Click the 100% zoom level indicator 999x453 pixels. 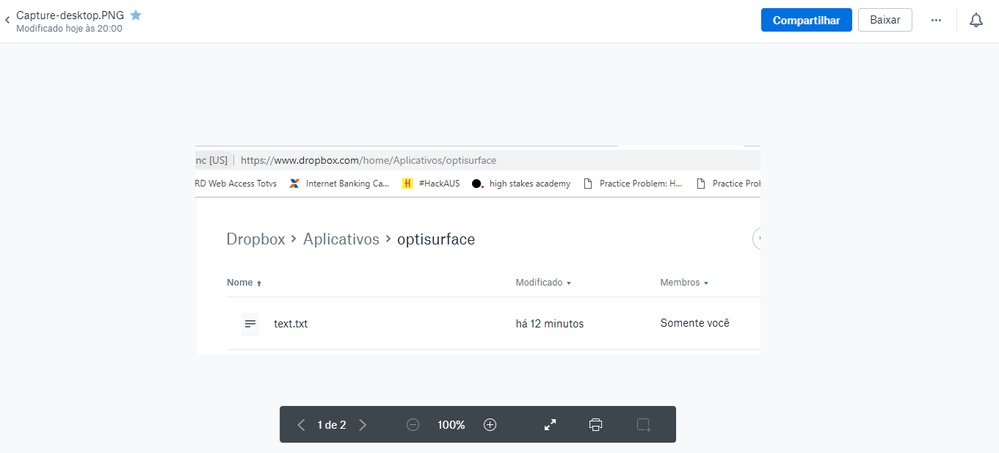click(x=451, y=425)
